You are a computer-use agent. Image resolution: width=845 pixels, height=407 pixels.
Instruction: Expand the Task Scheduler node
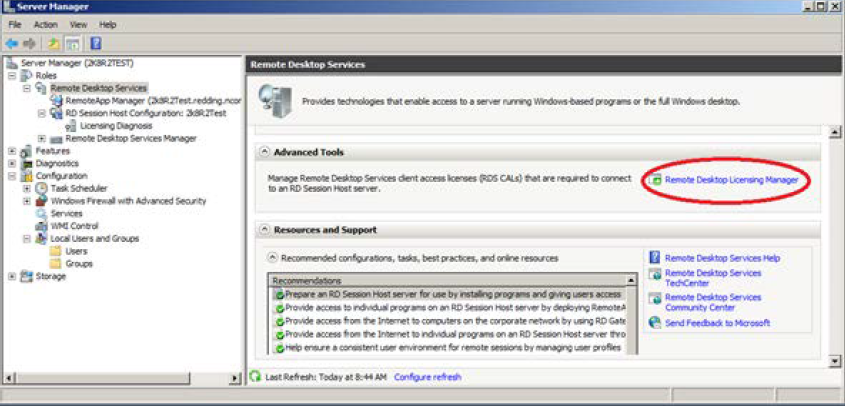point(27,189)
